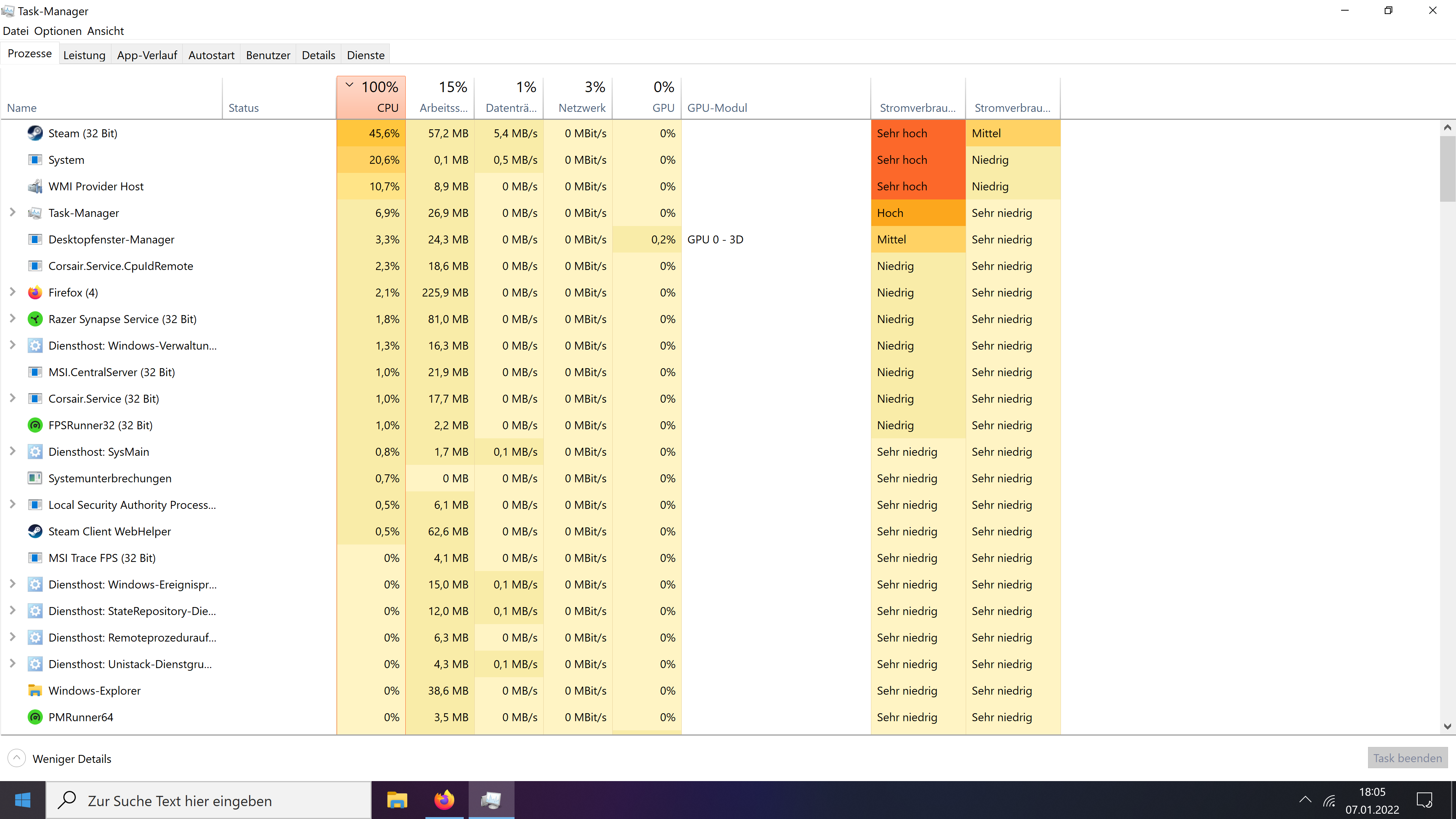Open Firefox from the taskbar
Screen dimensions: 1456x819
(444, 800)
